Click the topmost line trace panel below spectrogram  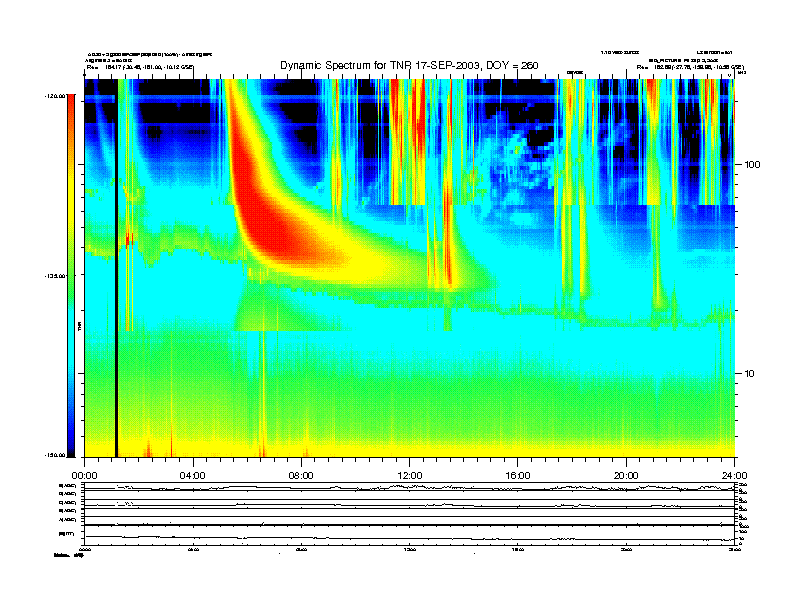(x=410, y=487)
